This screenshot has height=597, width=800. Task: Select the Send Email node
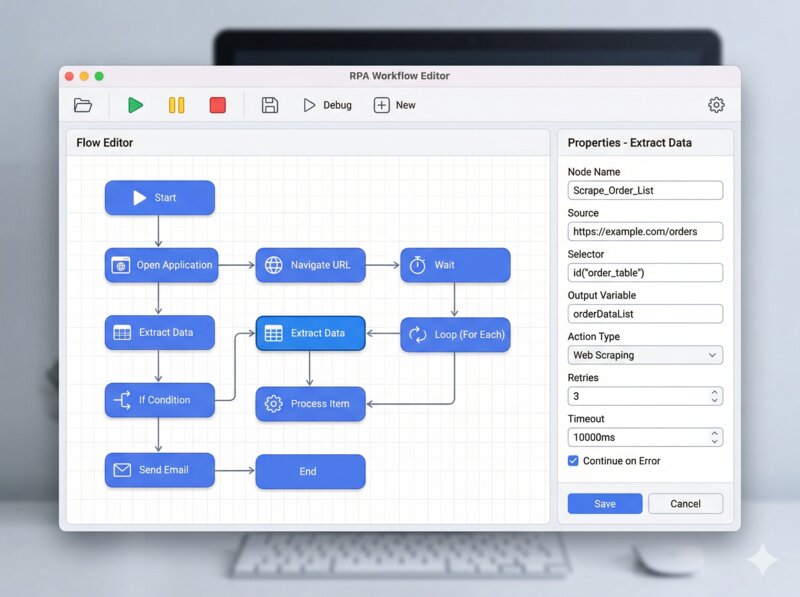tap(159, 470)
